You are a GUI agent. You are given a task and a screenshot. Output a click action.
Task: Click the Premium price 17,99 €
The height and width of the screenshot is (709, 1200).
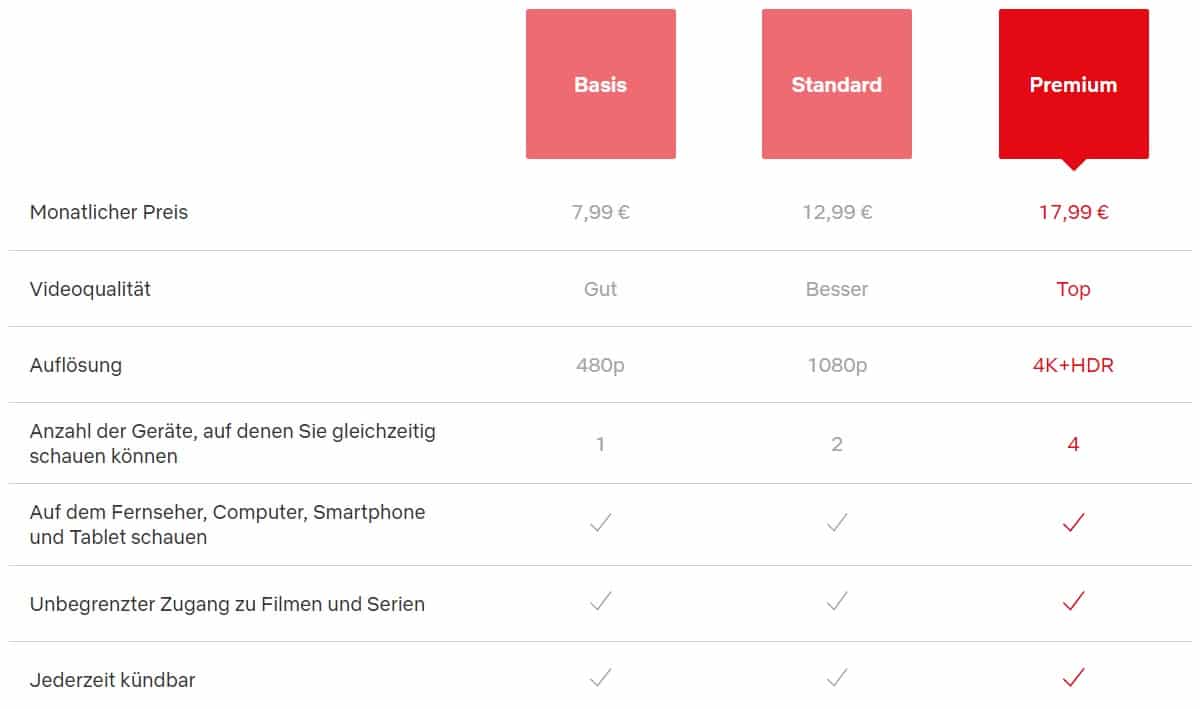click(x=1074, y=212)
